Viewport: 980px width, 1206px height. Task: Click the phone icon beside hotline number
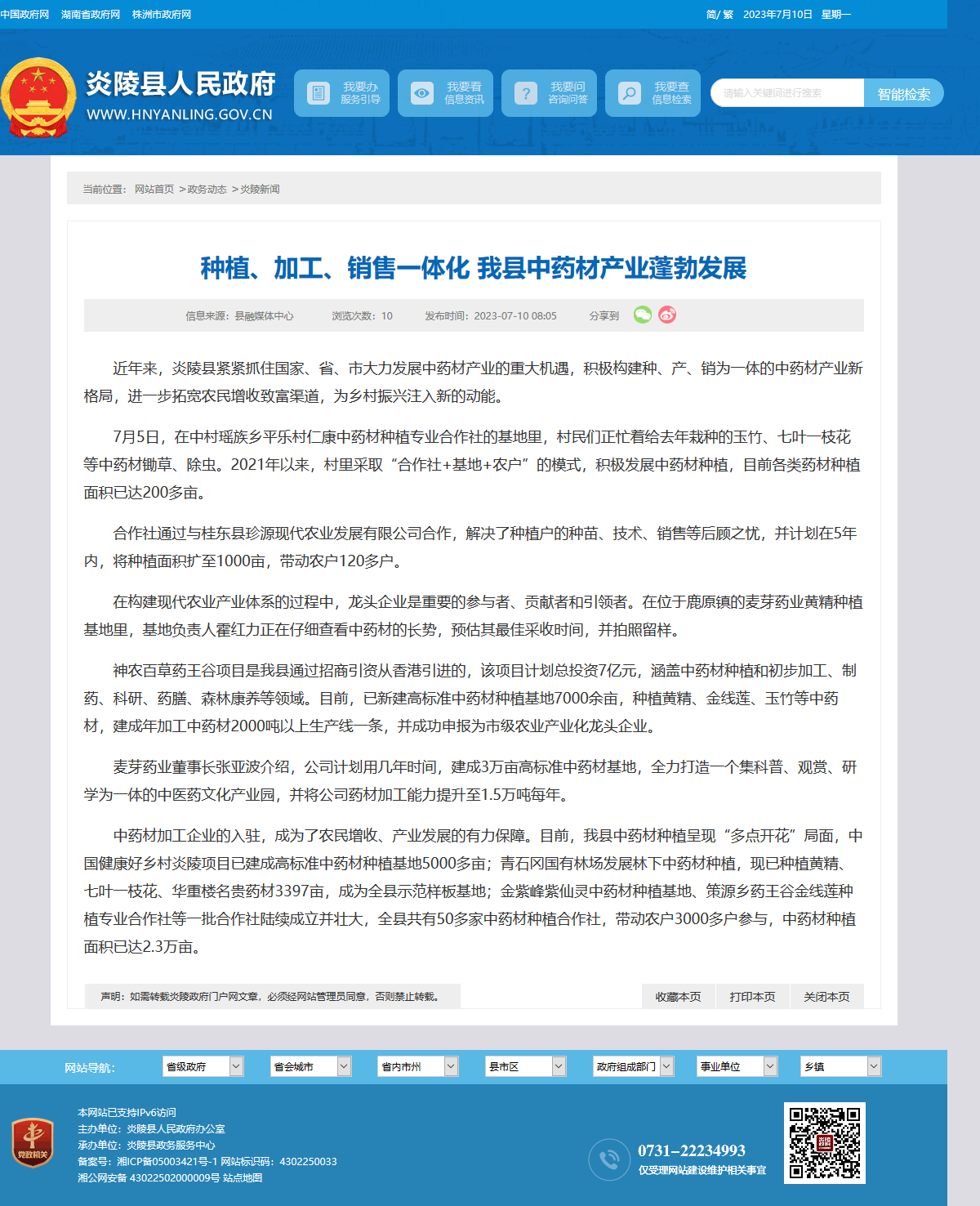609,1159
